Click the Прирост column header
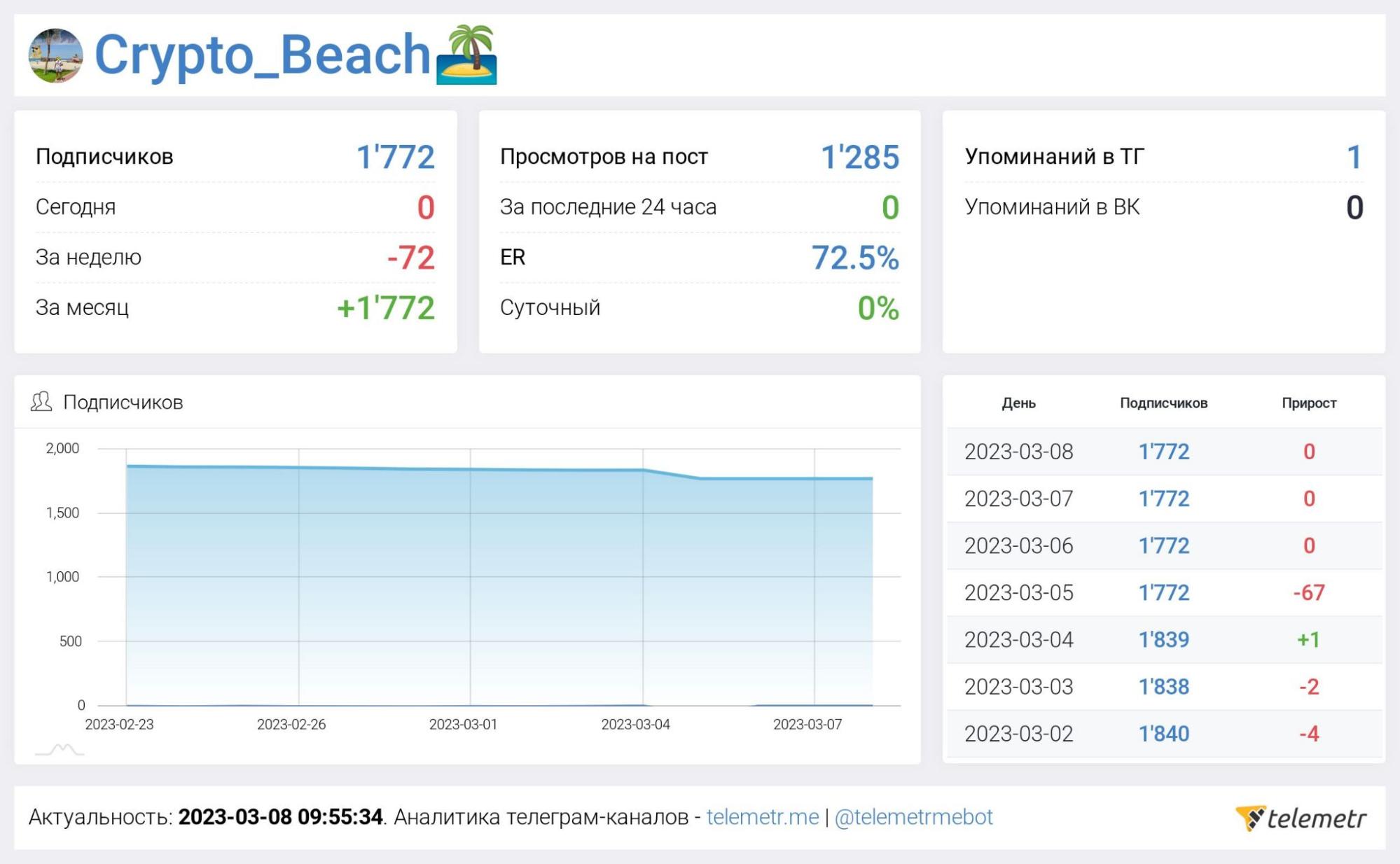The image size is (1400, 864). (x=1309, y=403)
